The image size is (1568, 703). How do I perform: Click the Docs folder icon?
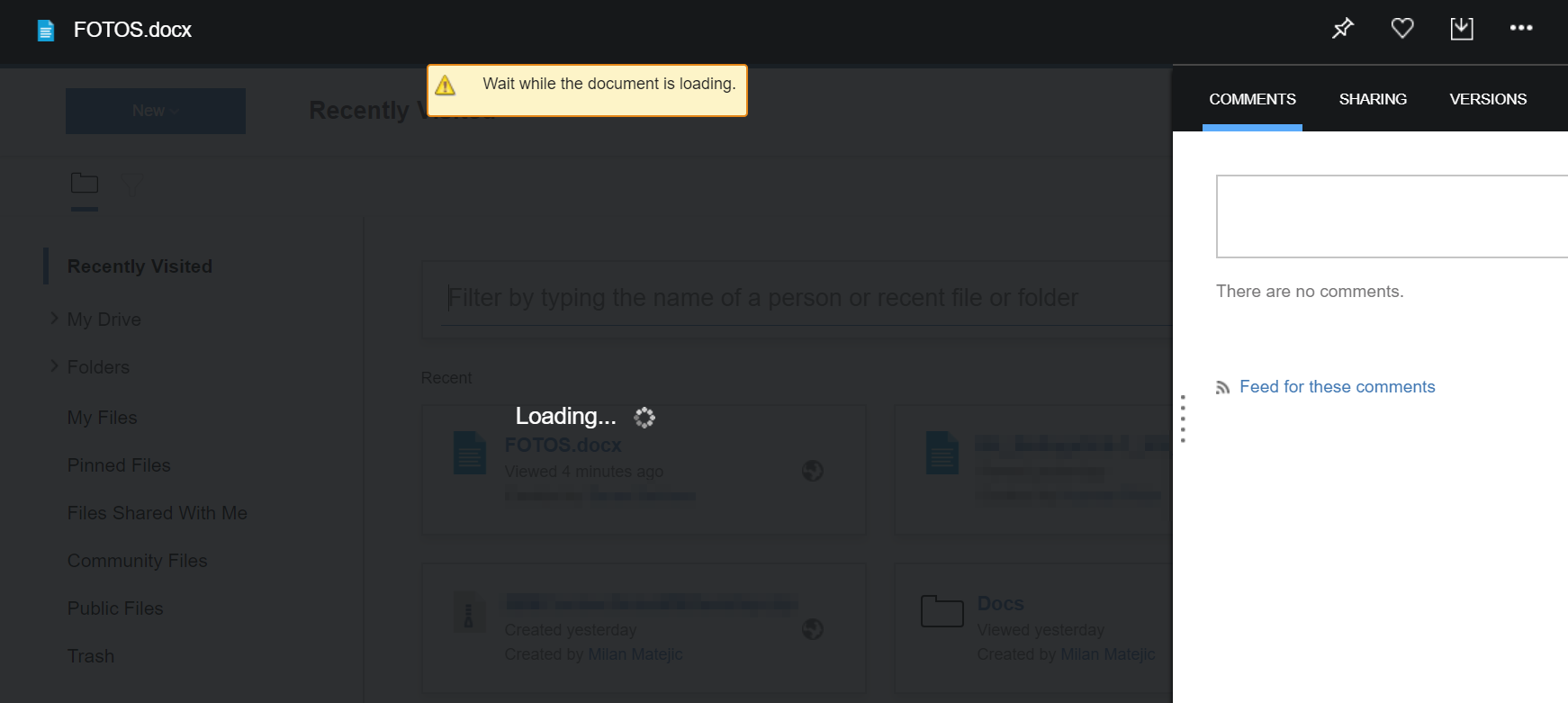point(942,611)
